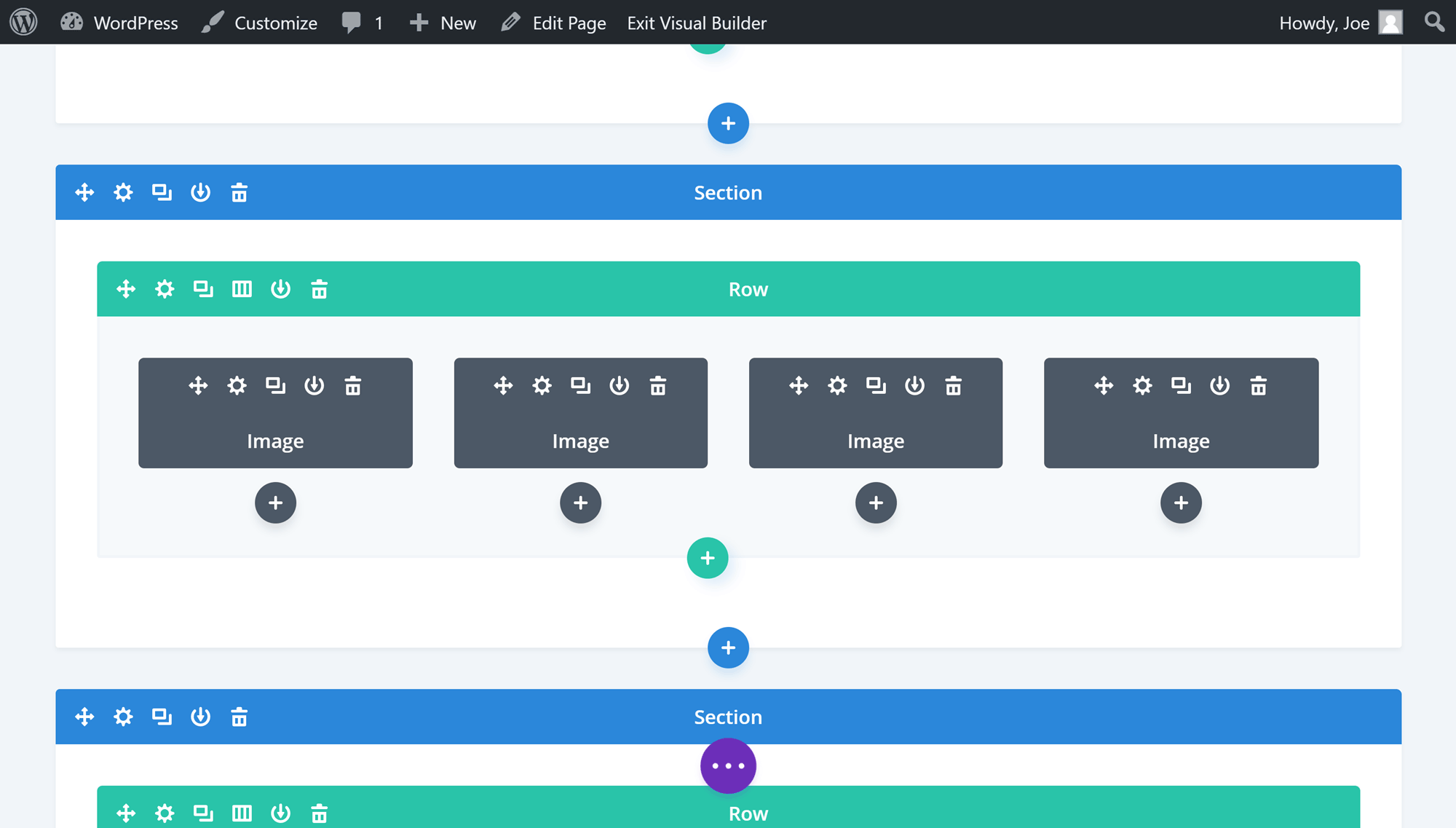Open the comments indicator showing 1

click(362, 23)
